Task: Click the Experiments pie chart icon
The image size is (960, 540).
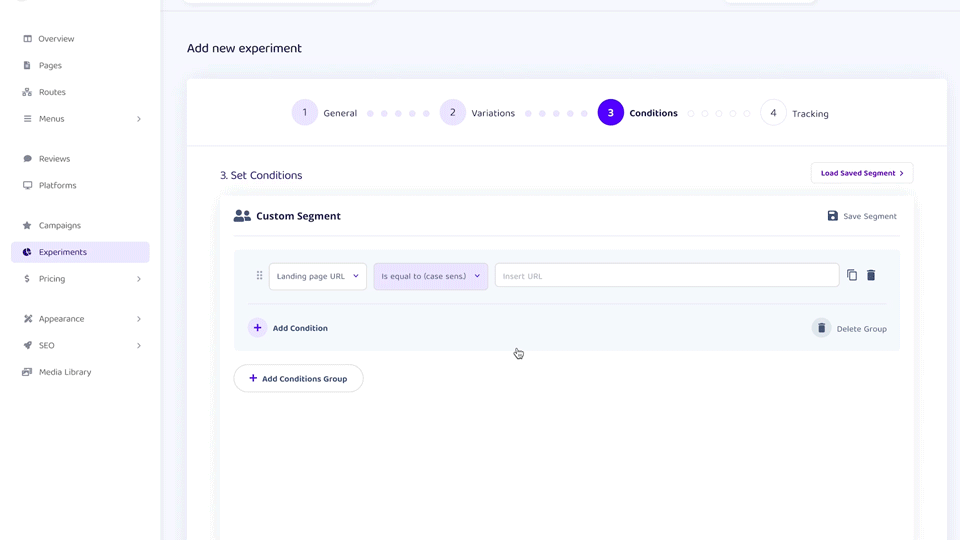Action: point(27,252)
